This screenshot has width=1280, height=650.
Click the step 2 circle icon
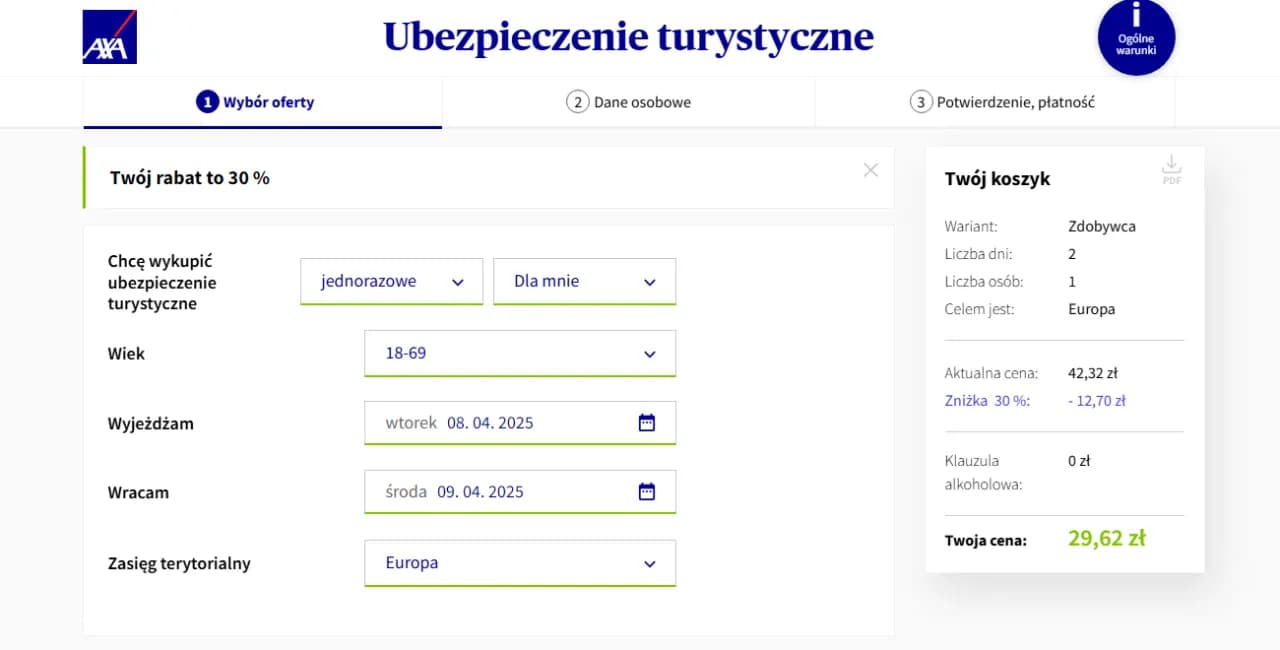pyautogui.click(x=576, y=101)
